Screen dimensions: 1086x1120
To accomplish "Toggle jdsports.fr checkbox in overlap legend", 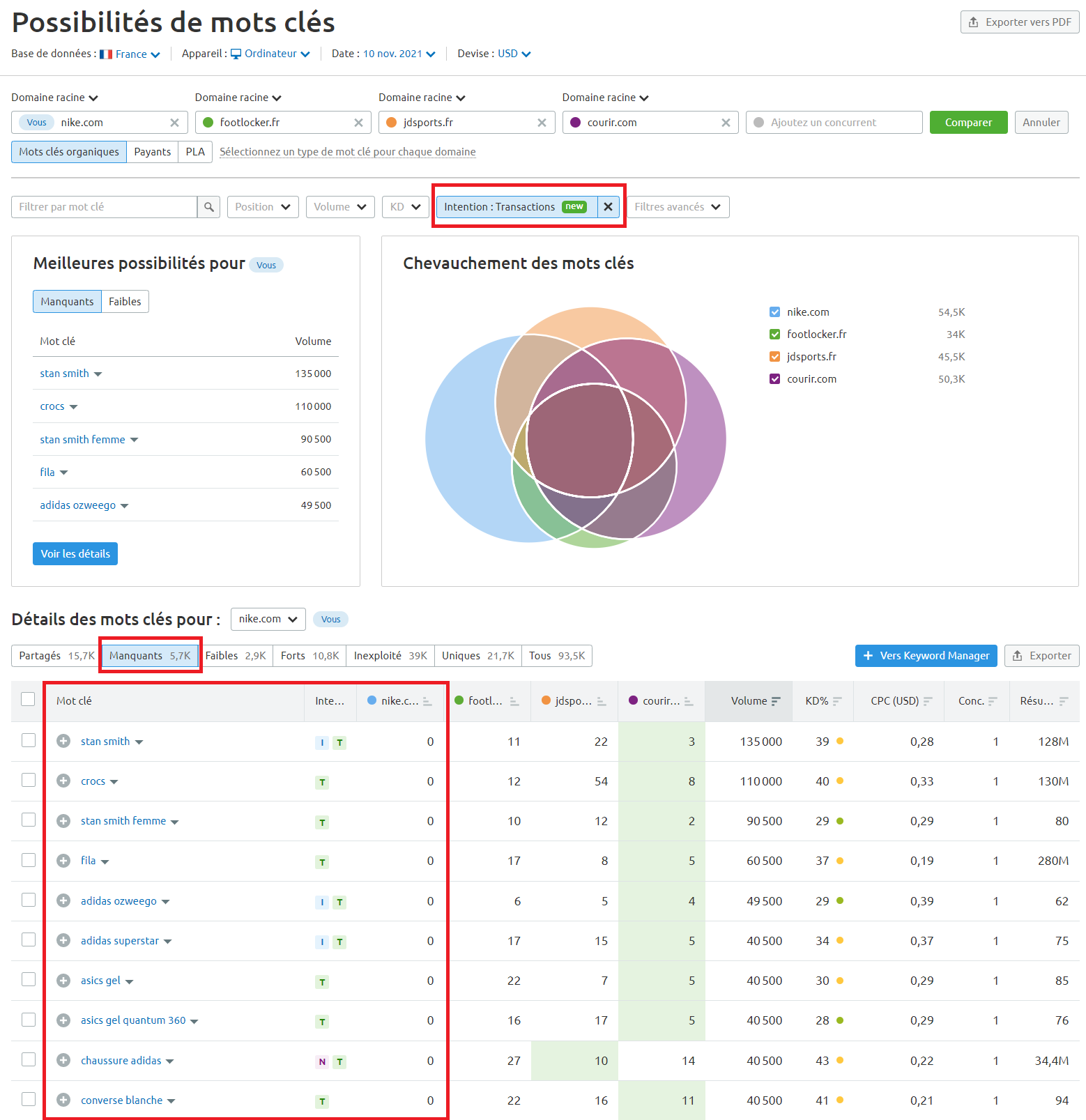I will [x=774, y=357].
